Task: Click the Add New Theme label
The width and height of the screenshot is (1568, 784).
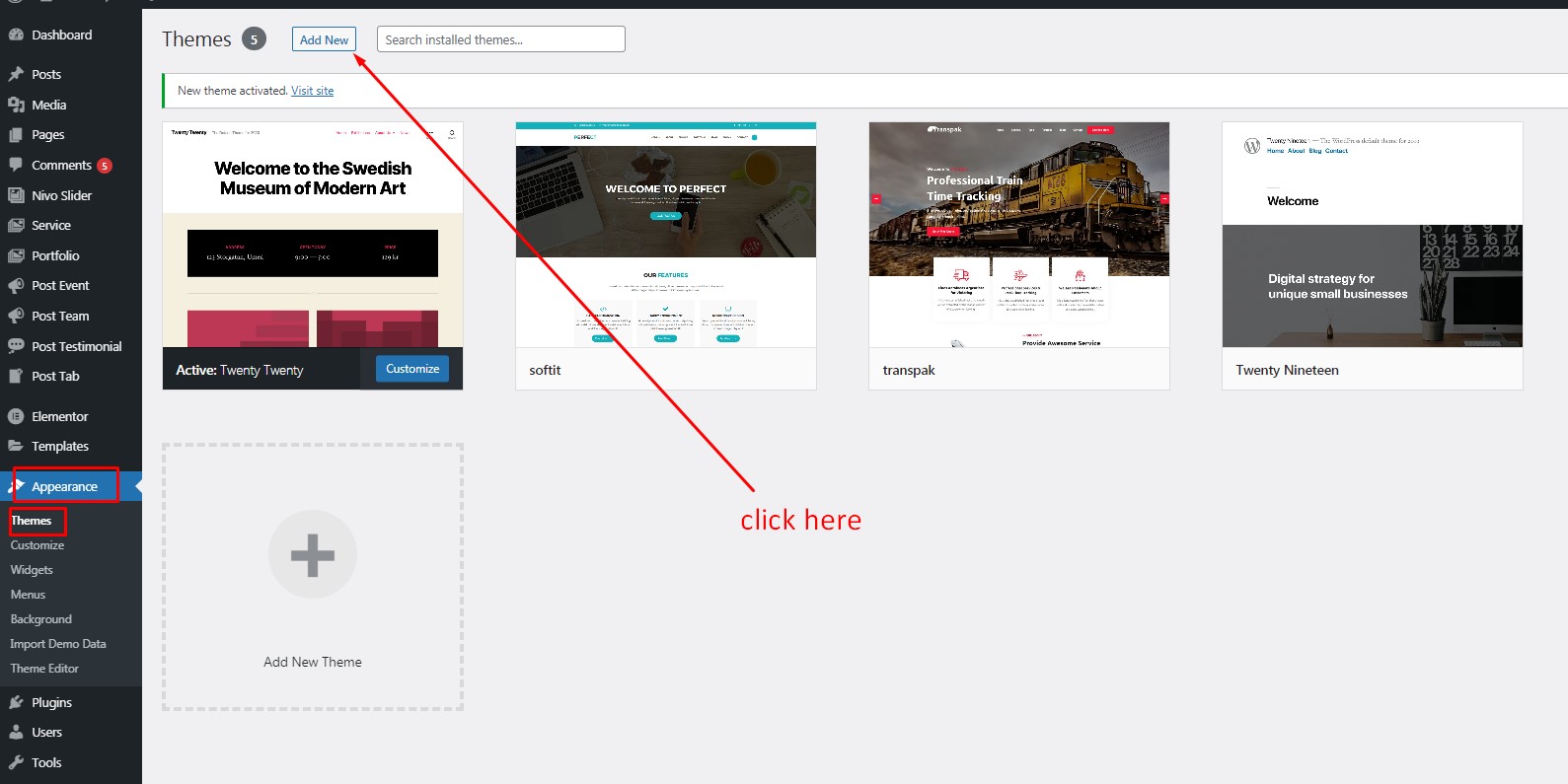Action: click(x=313, y=662)
